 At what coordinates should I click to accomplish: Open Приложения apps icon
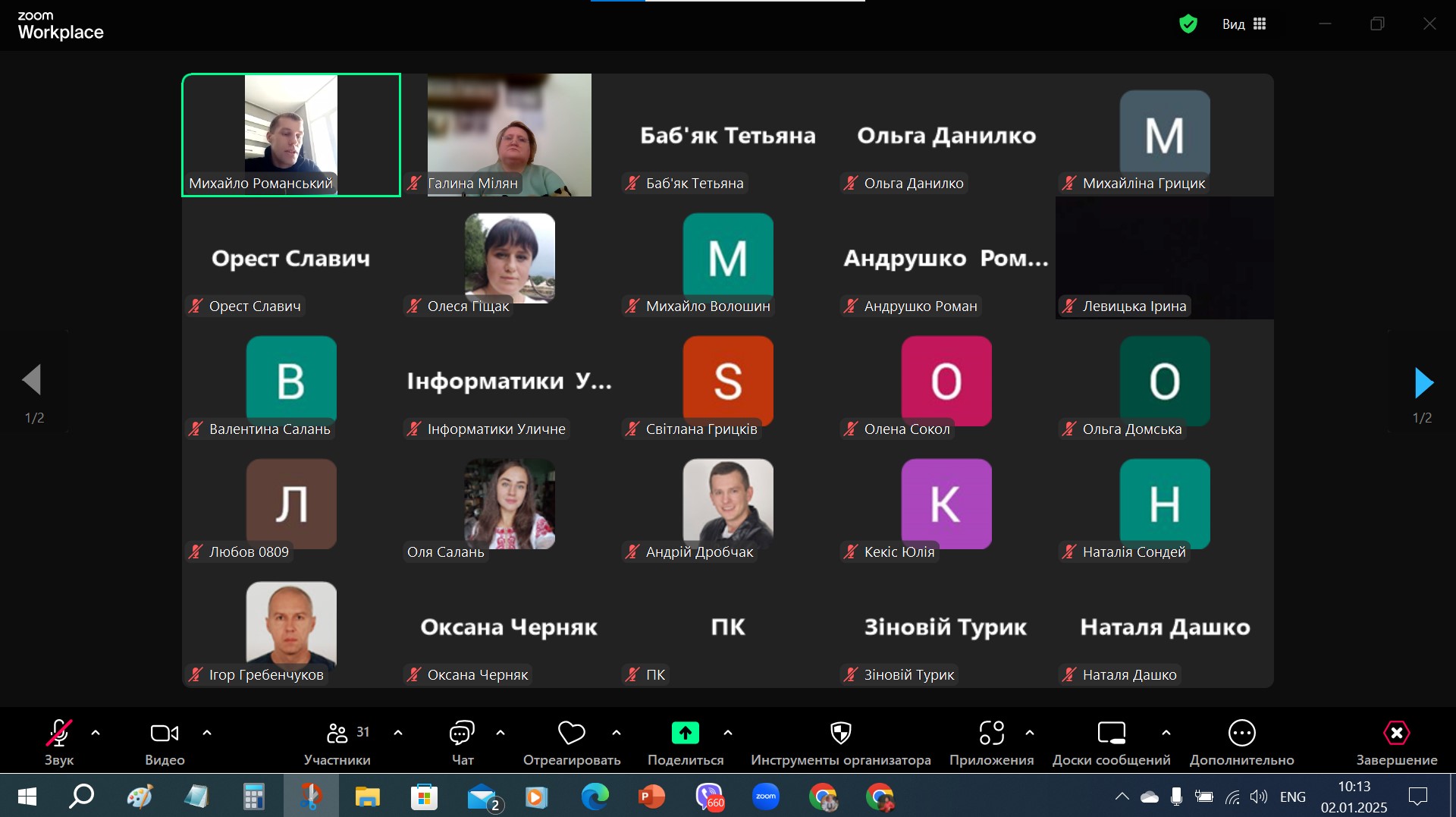click(x=992, y=733)
